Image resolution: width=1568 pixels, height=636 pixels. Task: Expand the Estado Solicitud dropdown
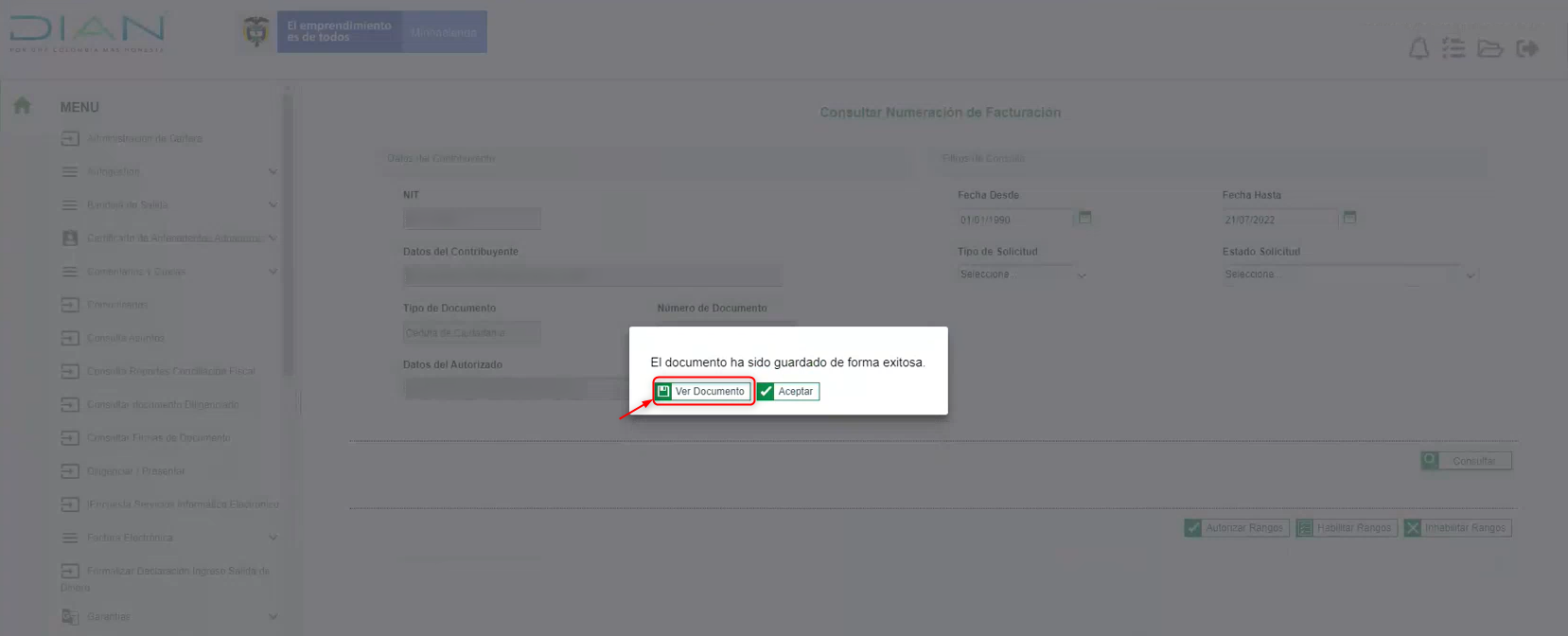coord(1348,274)
